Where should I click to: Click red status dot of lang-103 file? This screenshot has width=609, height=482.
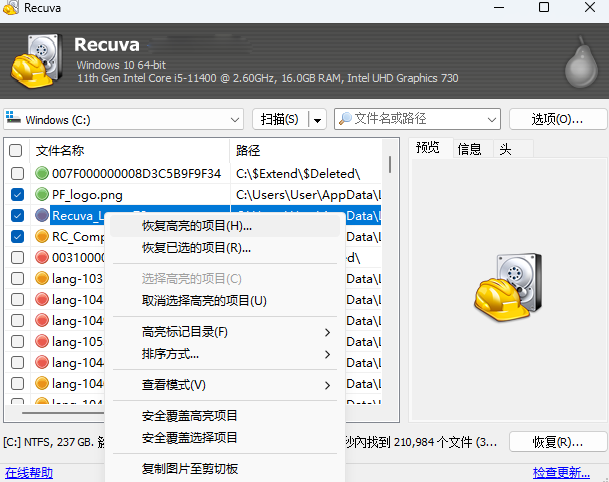coord(42,279)
